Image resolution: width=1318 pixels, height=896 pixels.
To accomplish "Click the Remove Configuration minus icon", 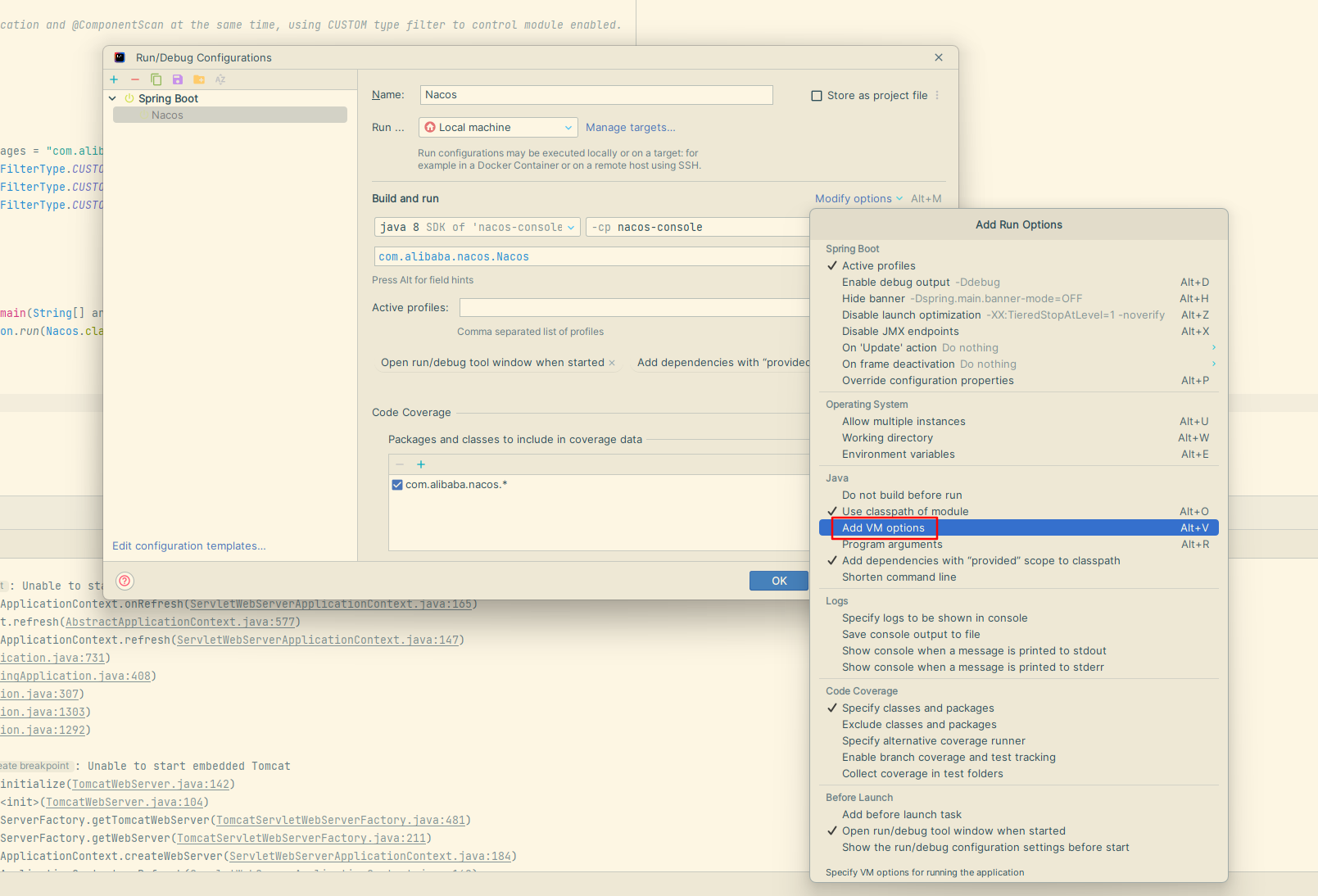I will [135, 79].
